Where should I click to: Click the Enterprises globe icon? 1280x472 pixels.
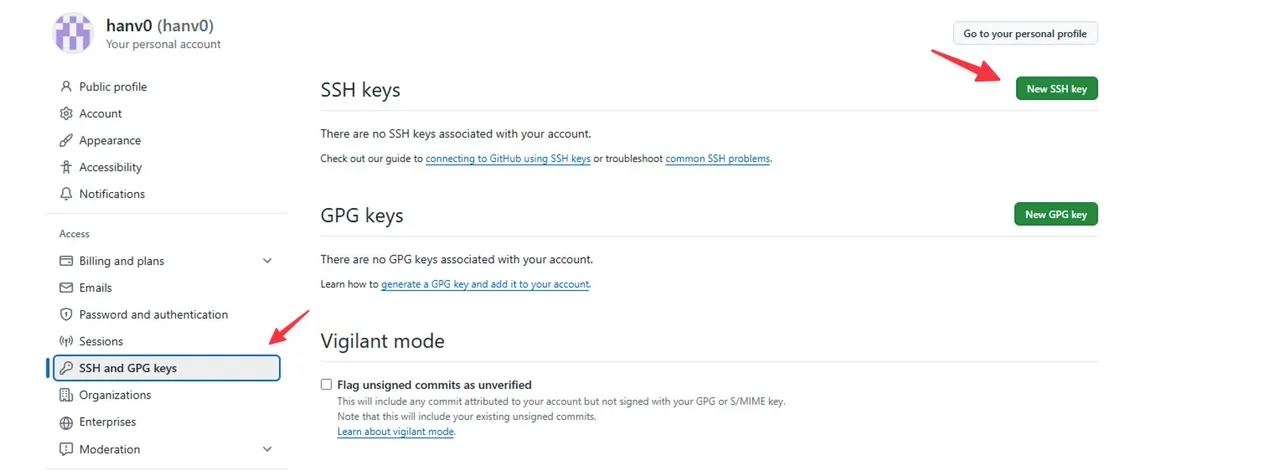tap(66, 422)
